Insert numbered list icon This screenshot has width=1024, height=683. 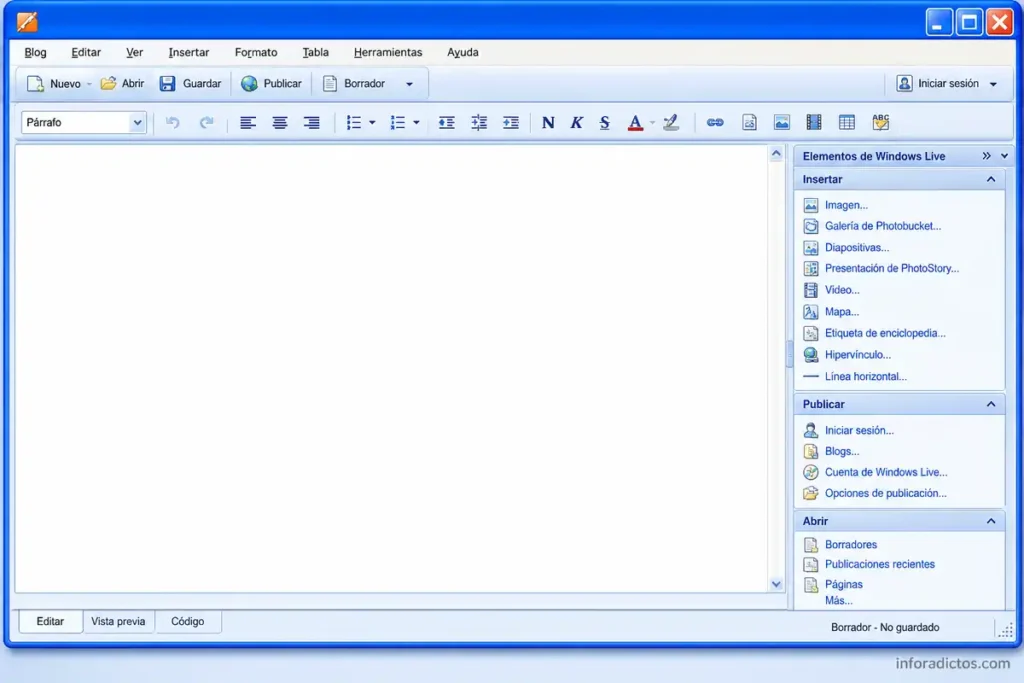398,122
